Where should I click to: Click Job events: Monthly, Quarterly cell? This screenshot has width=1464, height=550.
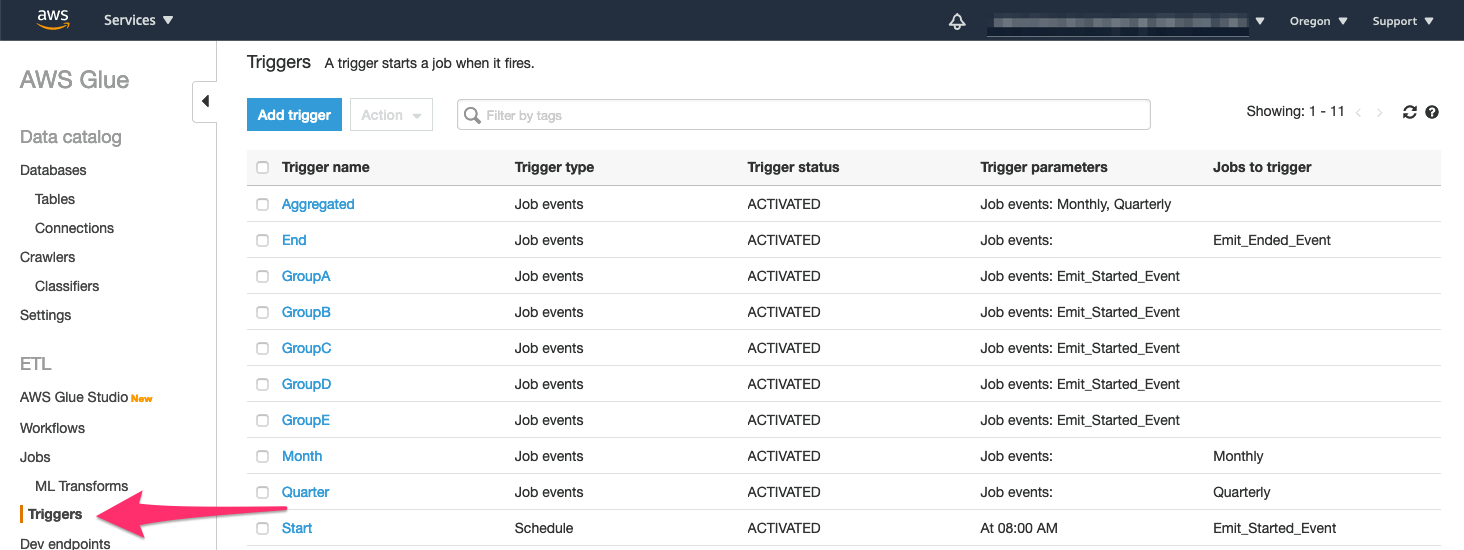coord(1076,204)
